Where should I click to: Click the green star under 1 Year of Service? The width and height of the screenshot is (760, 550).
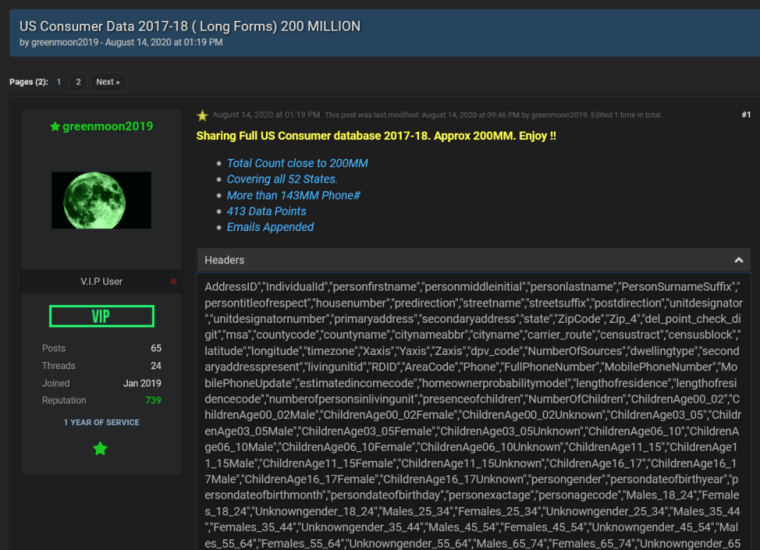tap(101, 449)
